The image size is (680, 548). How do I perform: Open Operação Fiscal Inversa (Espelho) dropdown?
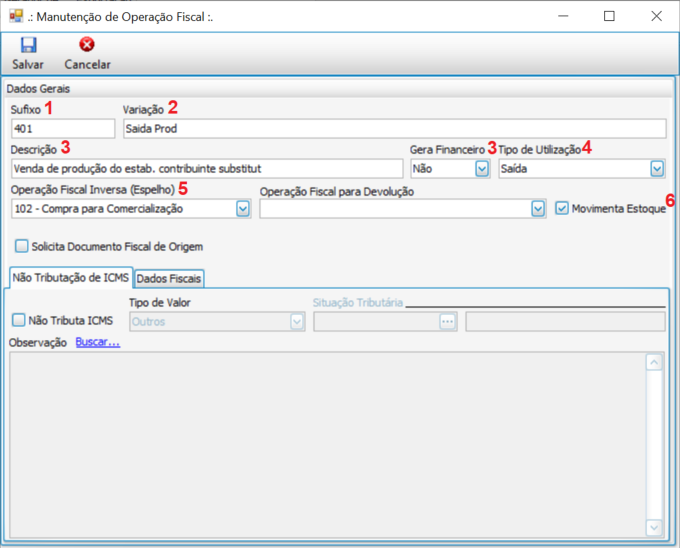click(243, 209)
